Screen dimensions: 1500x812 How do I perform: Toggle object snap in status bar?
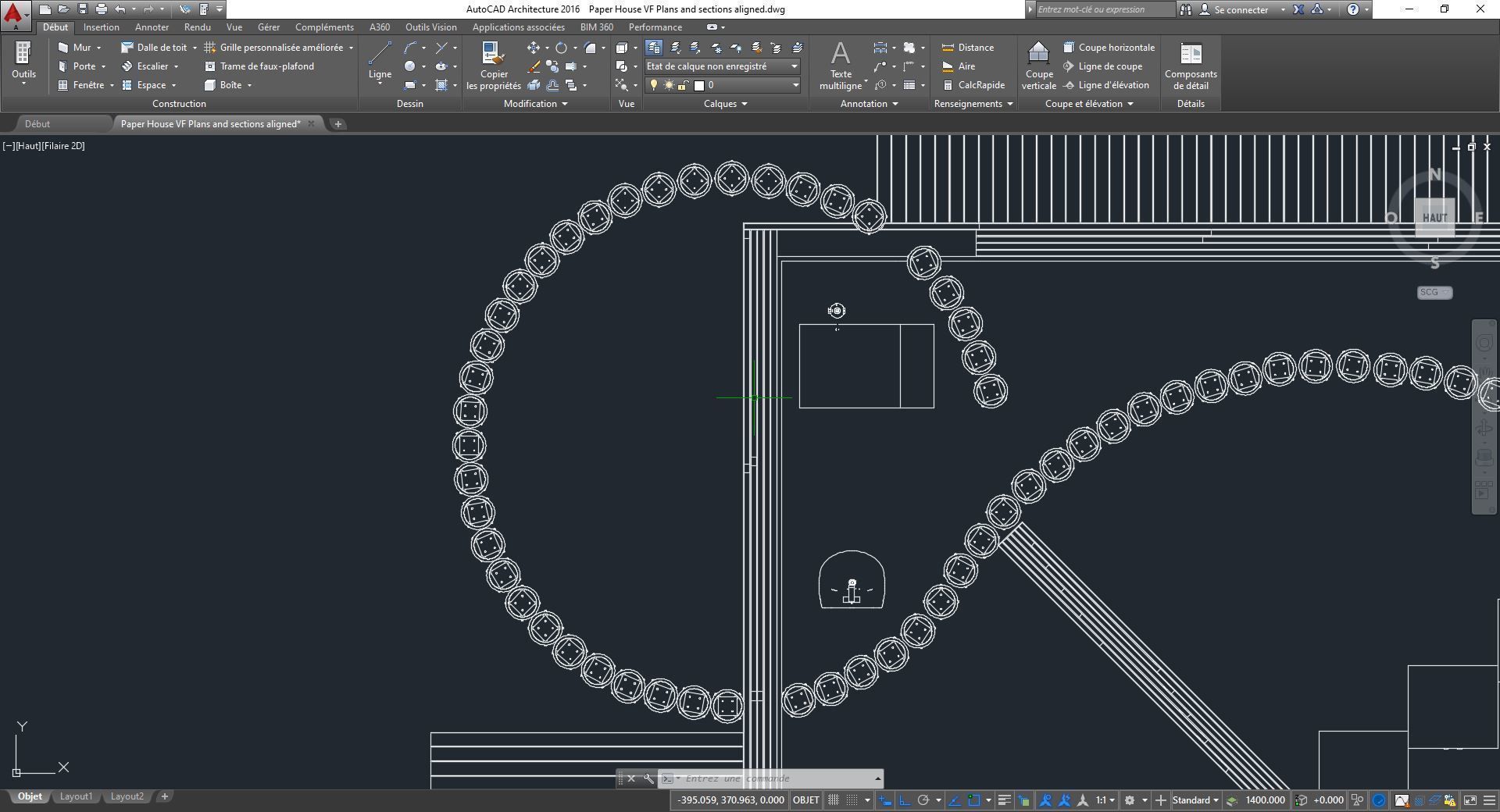point(973,800)
